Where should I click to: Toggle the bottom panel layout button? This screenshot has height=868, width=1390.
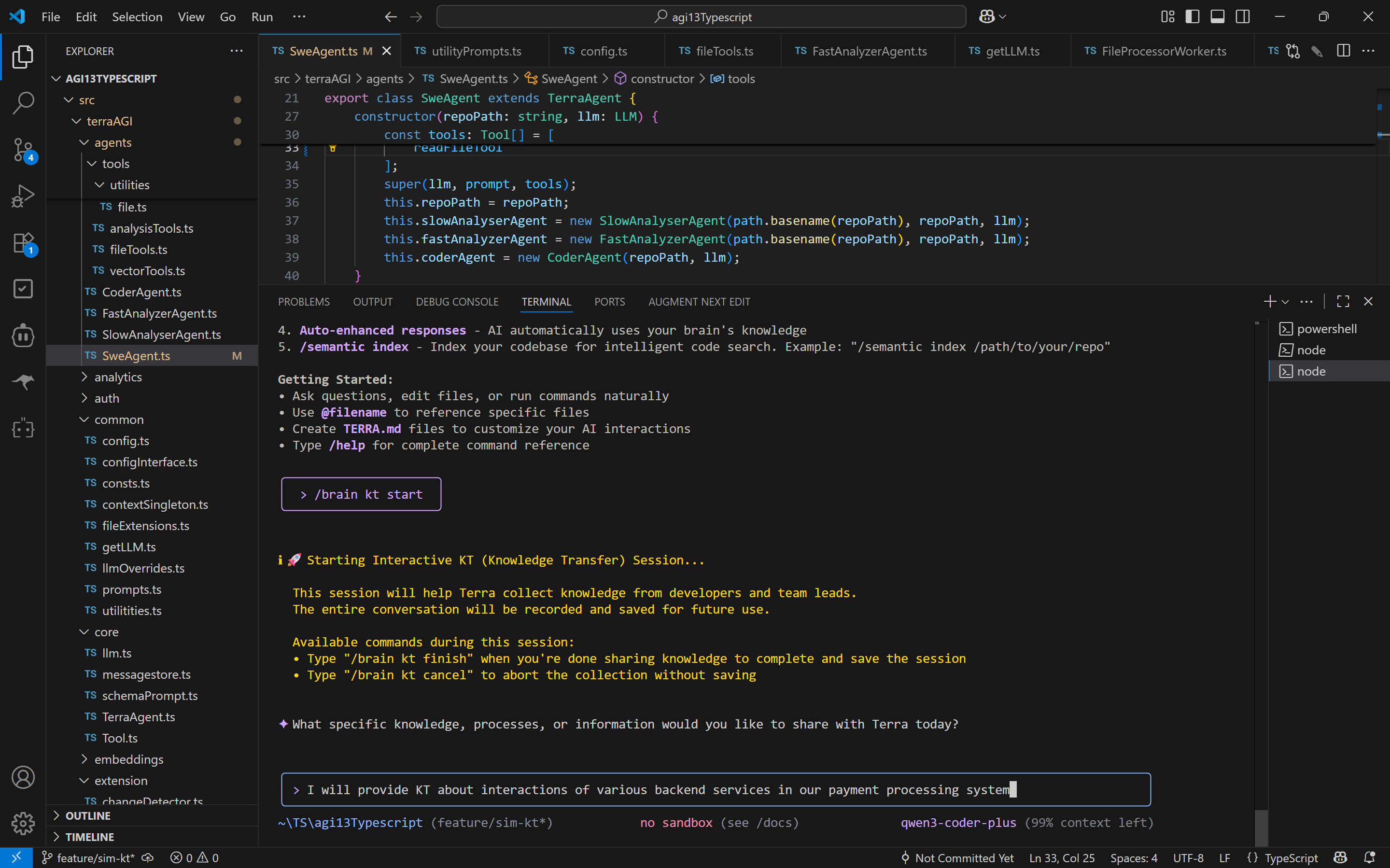point(1217,16)
